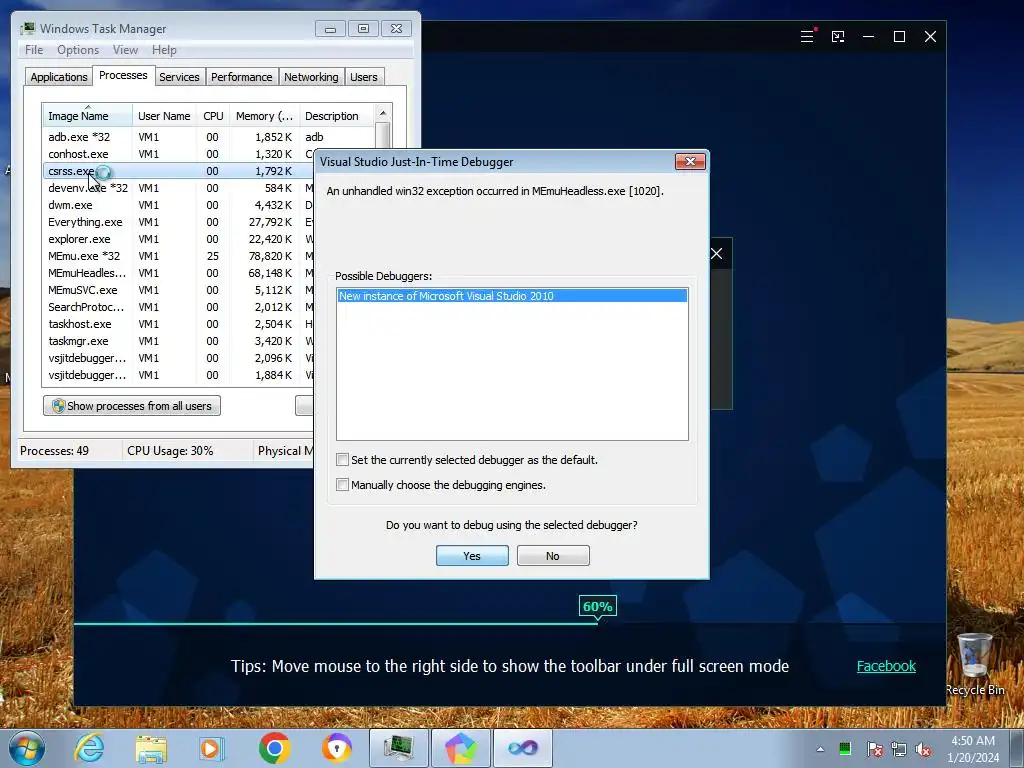This screenshot has width=1024, height=768.
Task: Sort by Memory column header
Action: point(264,116)
